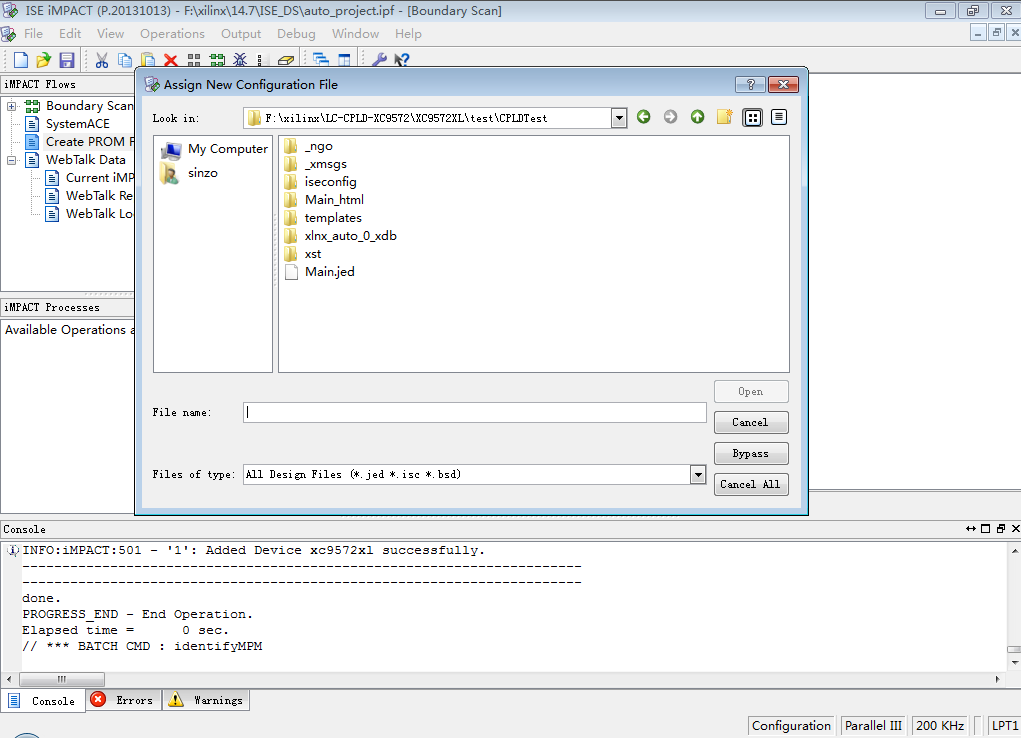Click the Cancel All button

(751, 484)
